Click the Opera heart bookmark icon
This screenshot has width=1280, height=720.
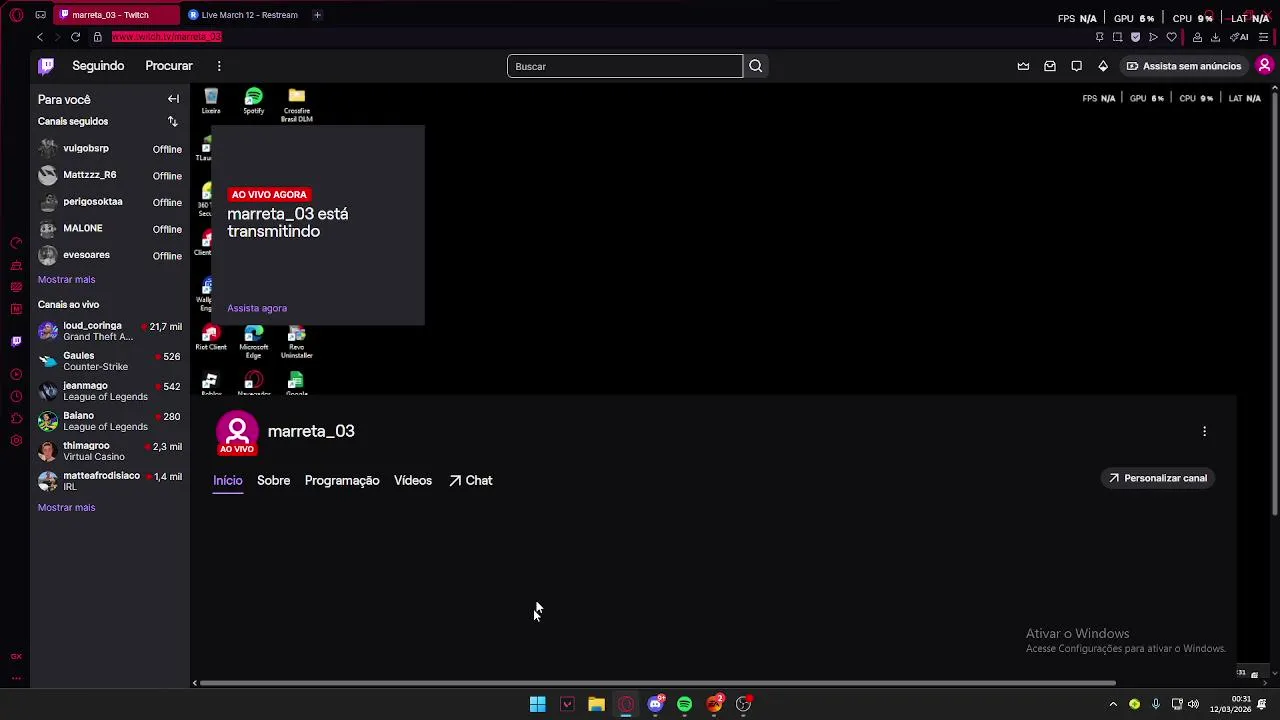click(x=1172, y=37)
